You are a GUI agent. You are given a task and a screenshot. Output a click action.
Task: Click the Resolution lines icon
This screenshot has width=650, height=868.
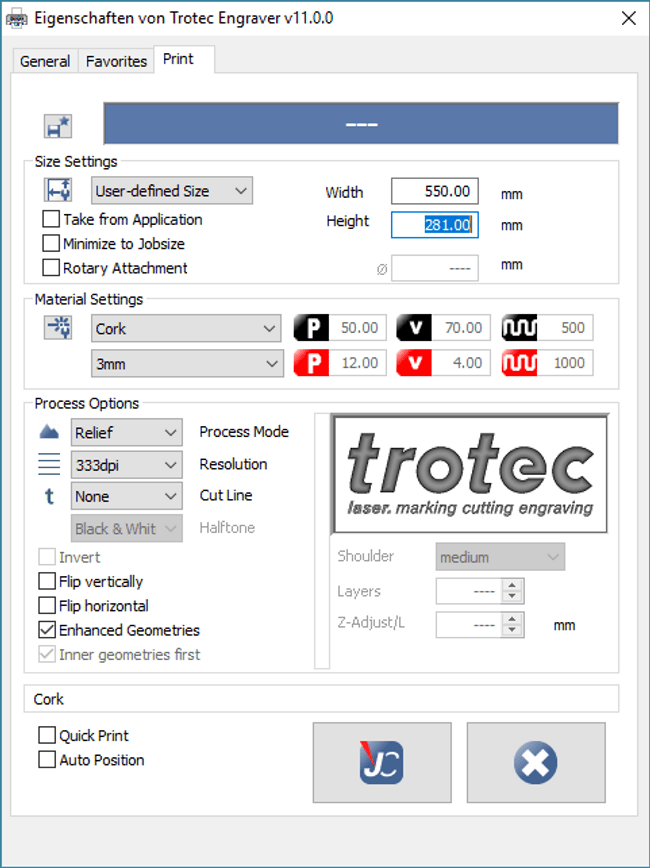(x=49, y=464)
